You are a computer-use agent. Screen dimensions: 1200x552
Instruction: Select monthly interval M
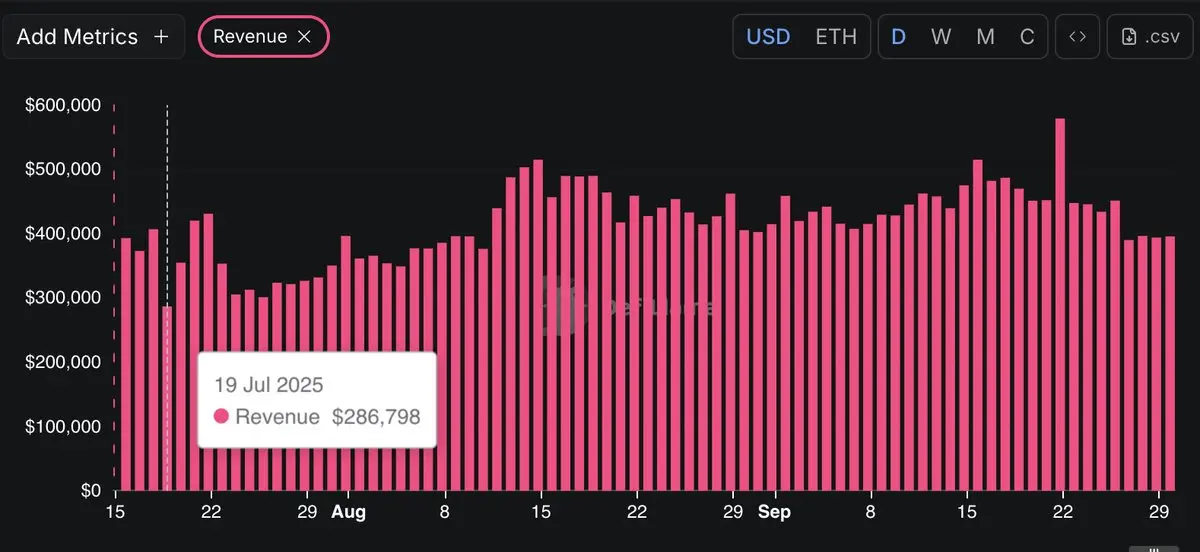[x=986, y=37]
